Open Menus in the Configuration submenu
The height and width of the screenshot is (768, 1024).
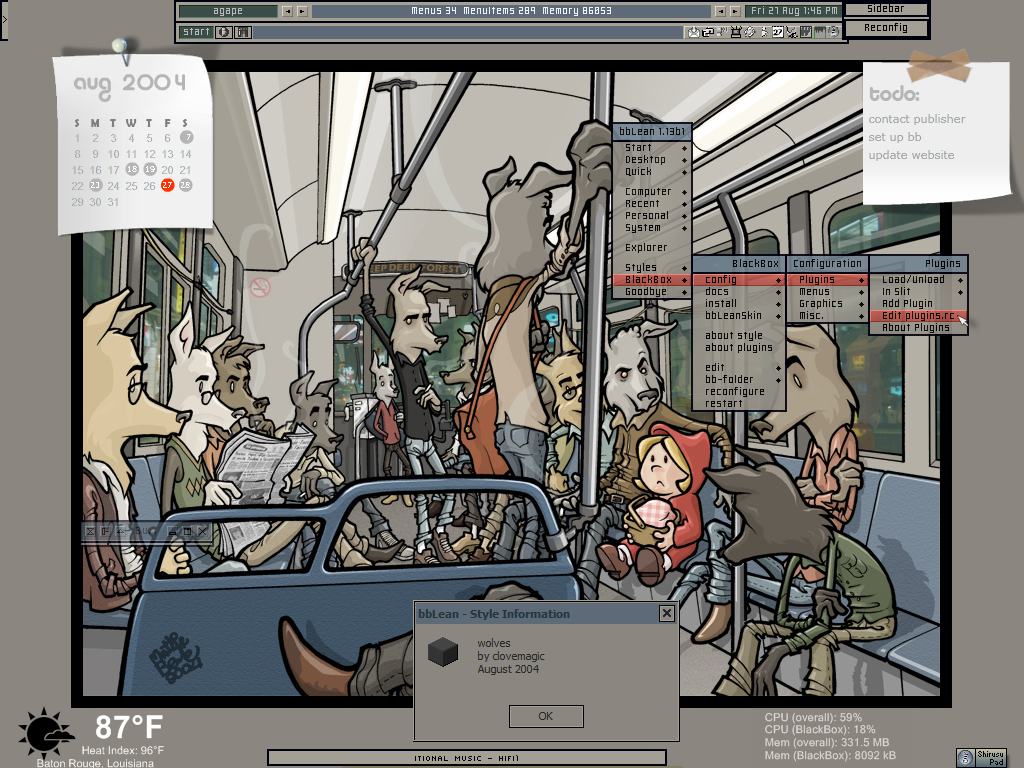[827, 292]
